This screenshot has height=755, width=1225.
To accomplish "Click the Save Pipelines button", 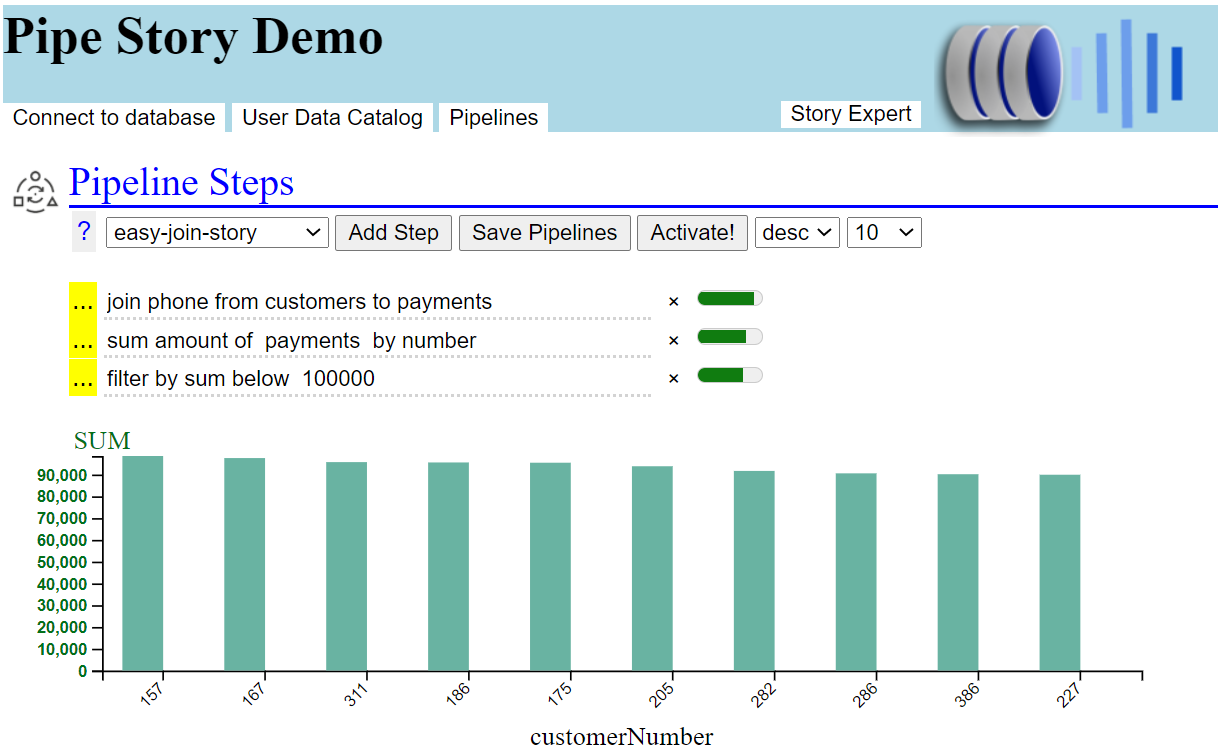I will [544, 233].
